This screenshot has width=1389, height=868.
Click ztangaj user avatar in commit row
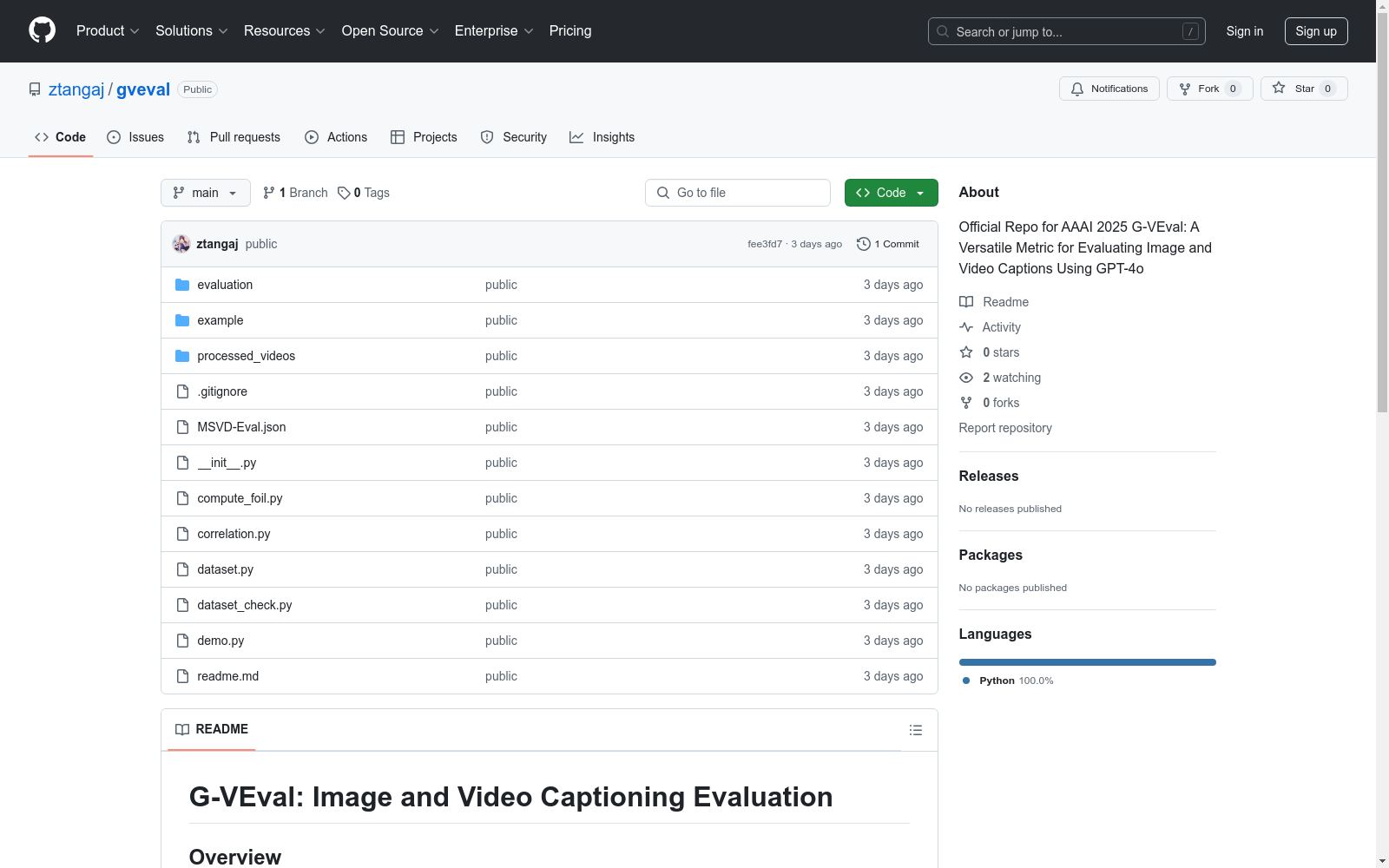click(181, 244)
